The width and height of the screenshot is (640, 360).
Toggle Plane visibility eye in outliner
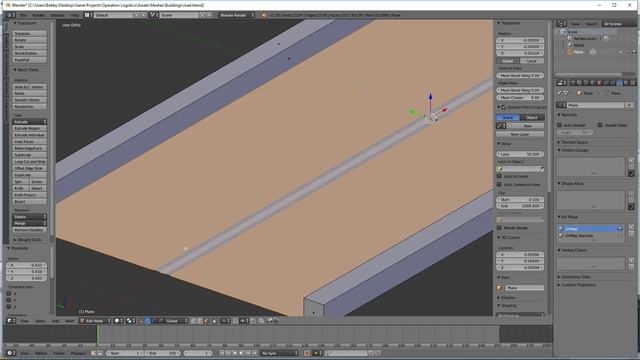pos(621,52)
